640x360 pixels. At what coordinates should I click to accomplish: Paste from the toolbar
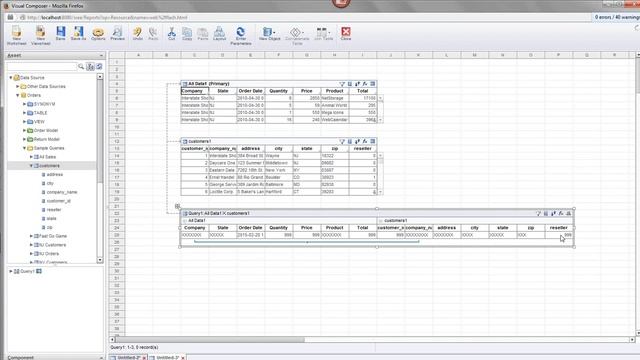tap(203, 33)
